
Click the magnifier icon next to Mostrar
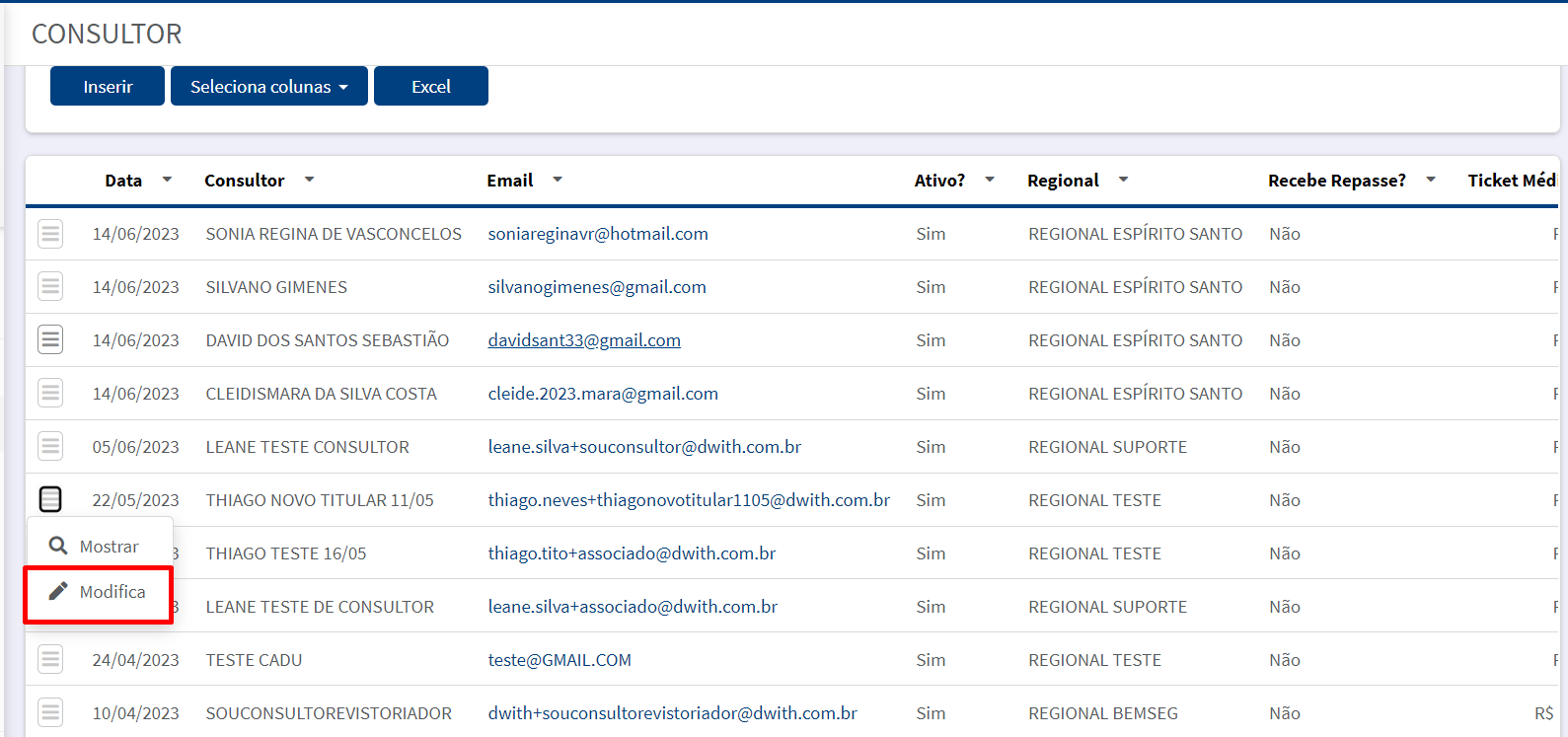point(58,546)
